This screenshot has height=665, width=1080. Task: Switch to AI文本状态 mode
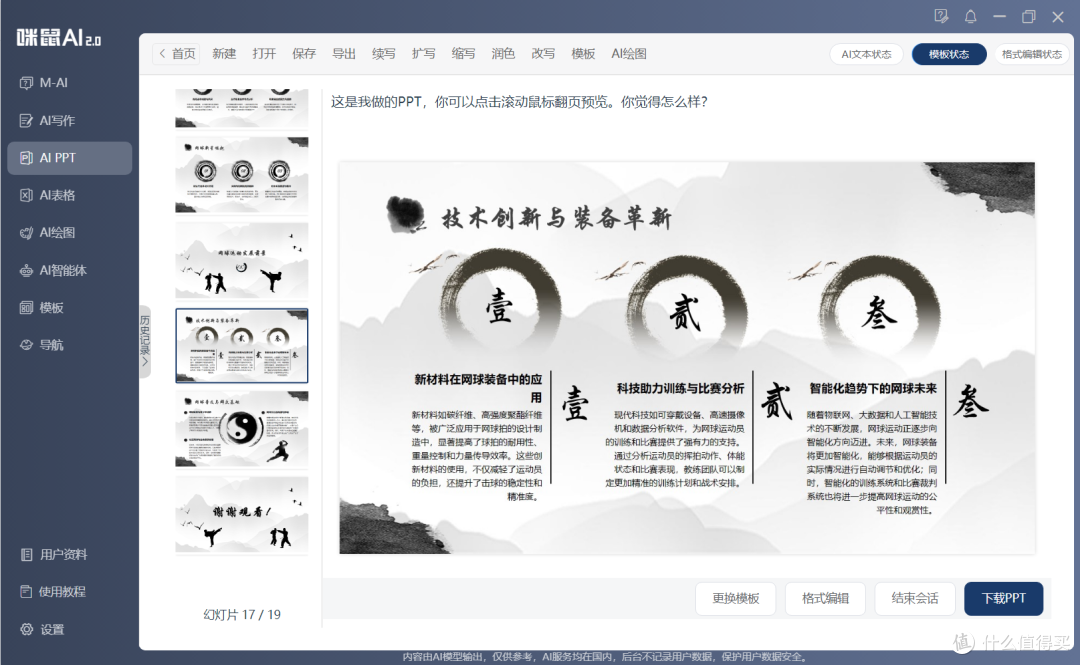pos(866,54)
